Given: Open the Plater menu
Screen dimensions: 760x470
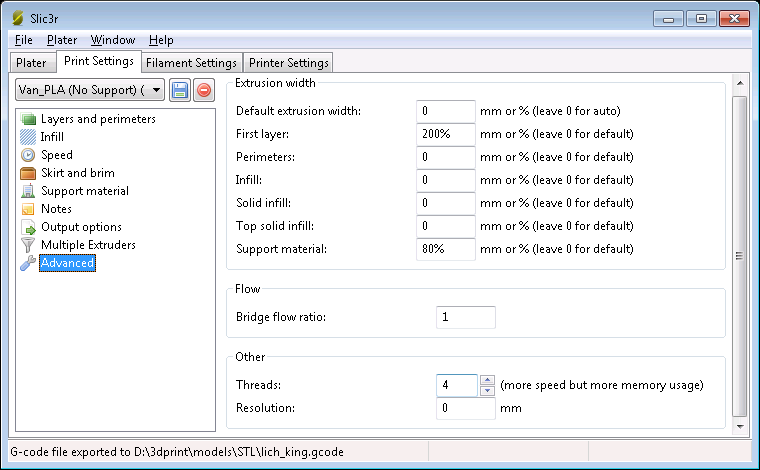Looking at the screenshot, I should [x=62, y=40].
